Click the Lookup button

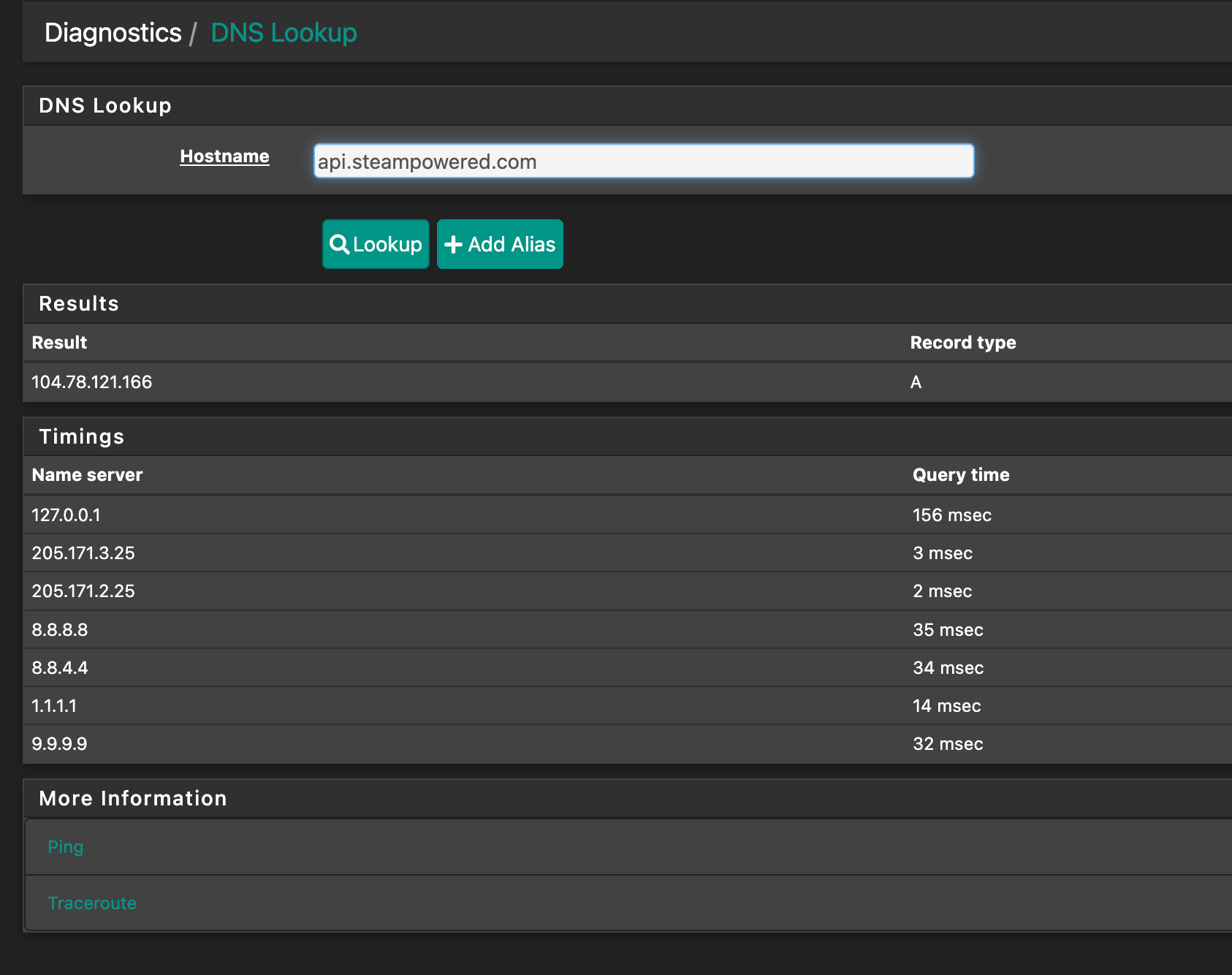pos(376,244)
